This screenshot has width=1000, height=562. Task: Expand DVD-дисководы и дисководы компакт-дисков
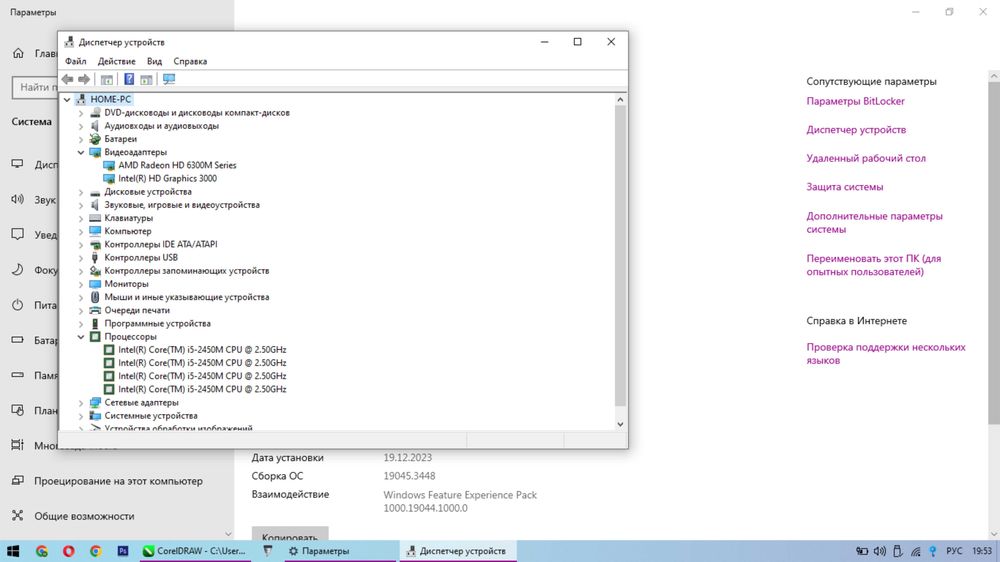[81, 113]
